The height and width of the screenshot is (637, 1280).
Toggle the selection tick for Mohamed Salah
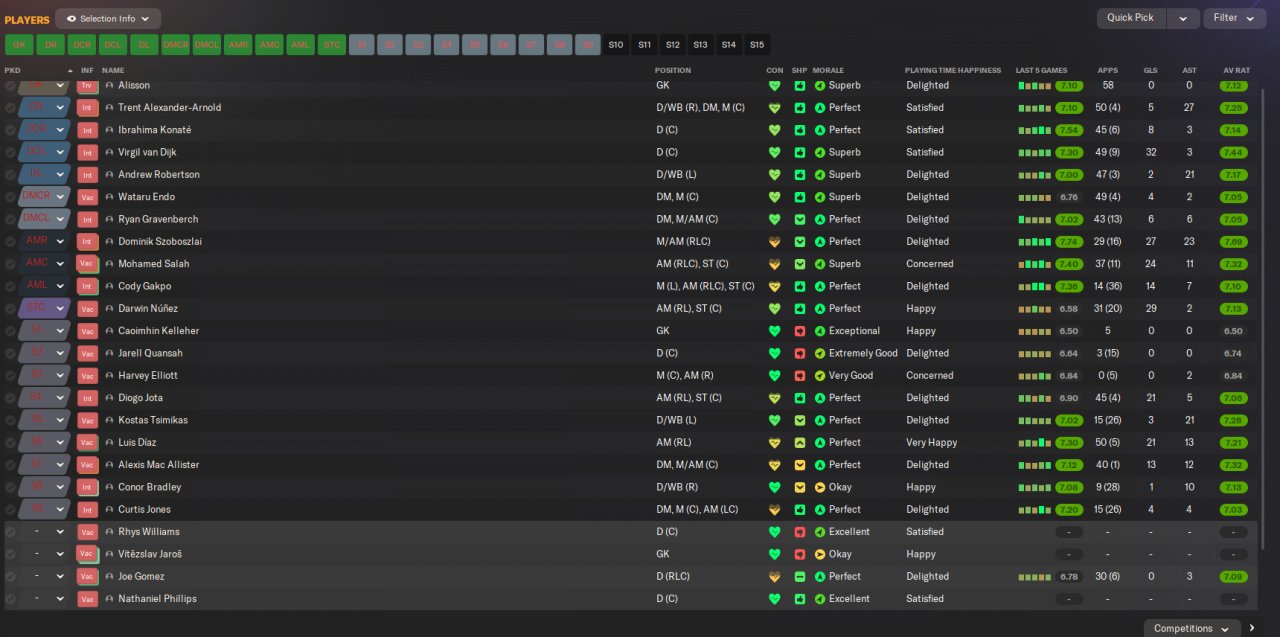pyautogui.click(x=10, y=264)
